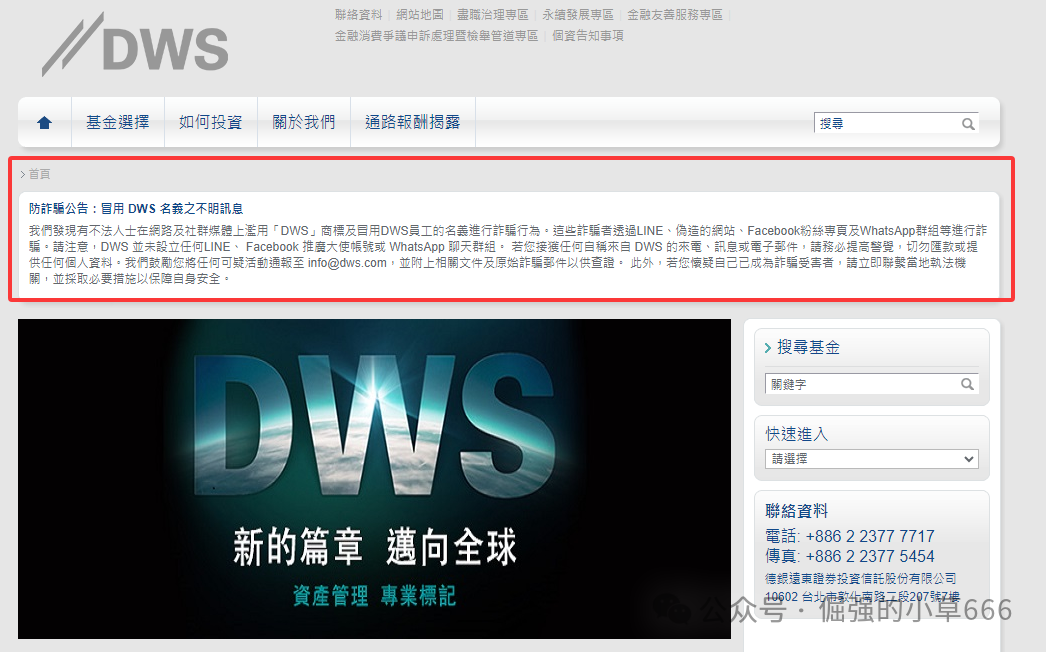This screenshot has width=1046, height=652.
Task: Click the DWS logo at top left
Action: pos(135,45)
